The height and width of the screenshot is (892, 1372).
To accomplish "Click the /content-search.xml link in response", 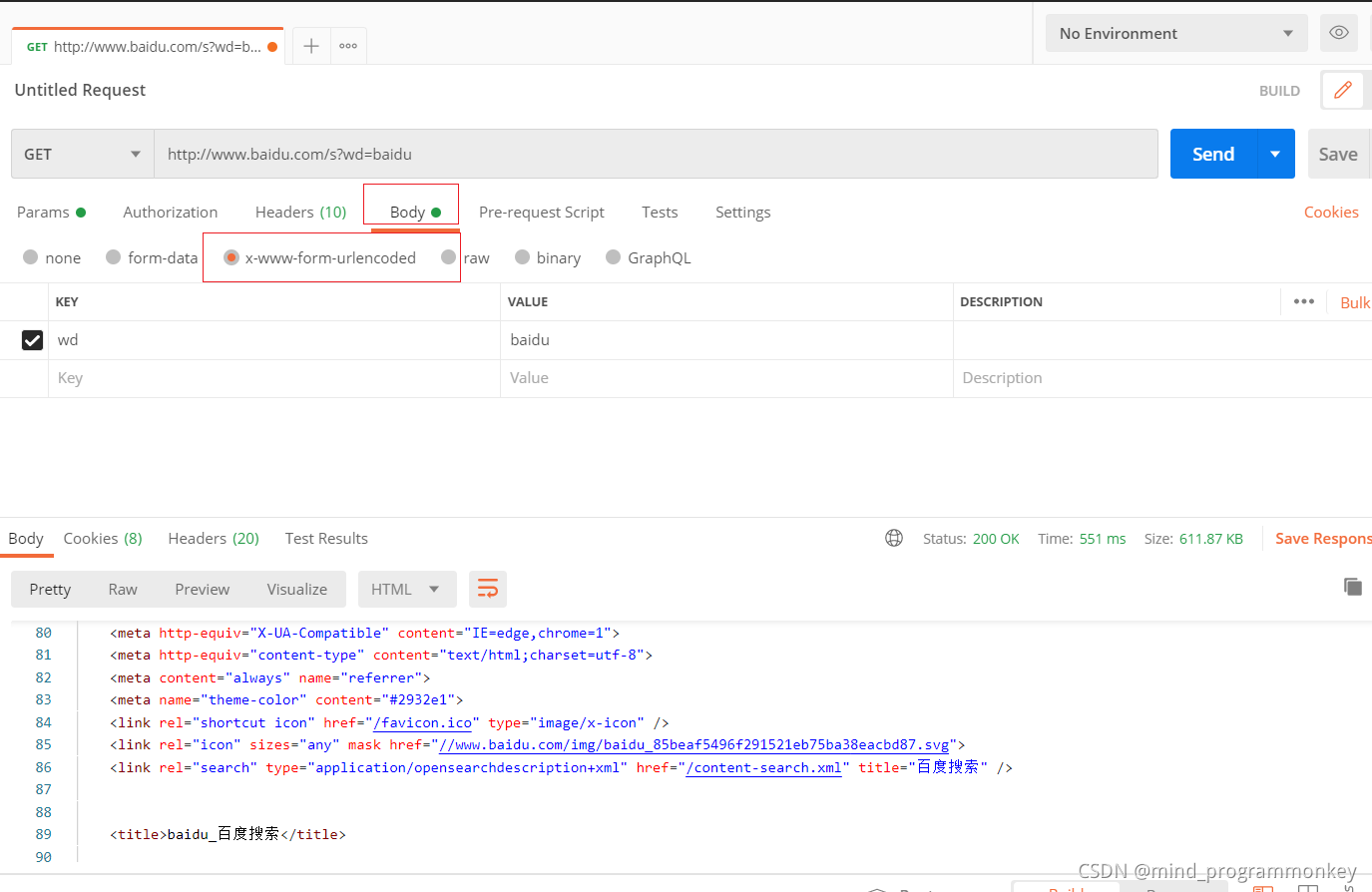I will coord(763,767).
